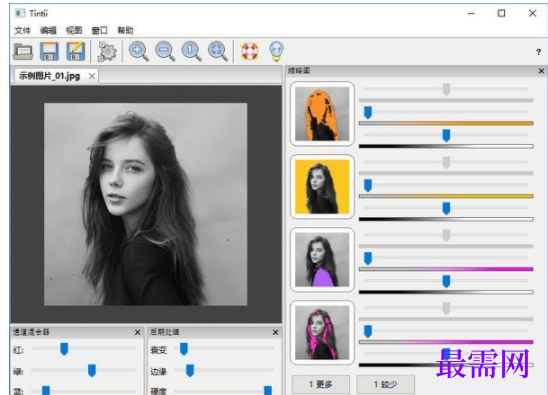Close the channel mixer panel
548x395 pixels.
[x=137, y=332]
